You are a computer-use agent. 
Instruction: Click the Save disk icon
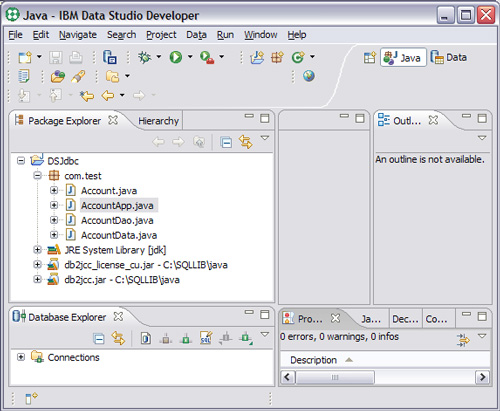[x=56, y=57]
